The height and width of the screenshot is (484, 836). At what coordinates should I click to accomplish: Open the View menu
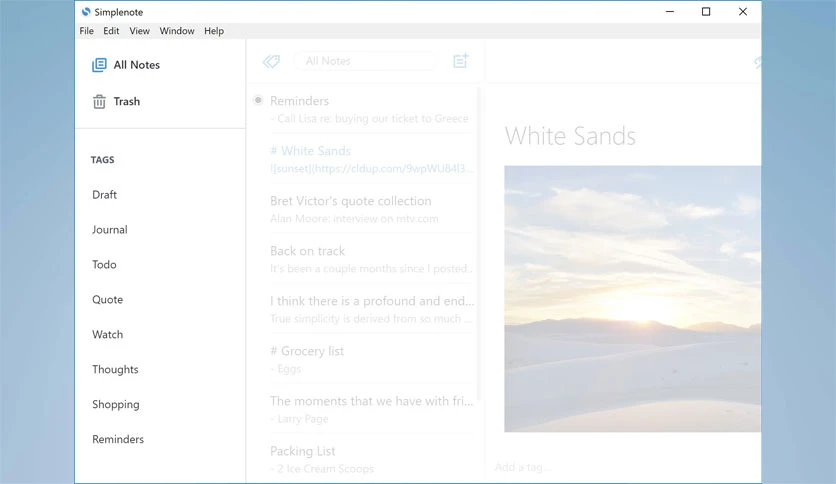click(139, 31)
